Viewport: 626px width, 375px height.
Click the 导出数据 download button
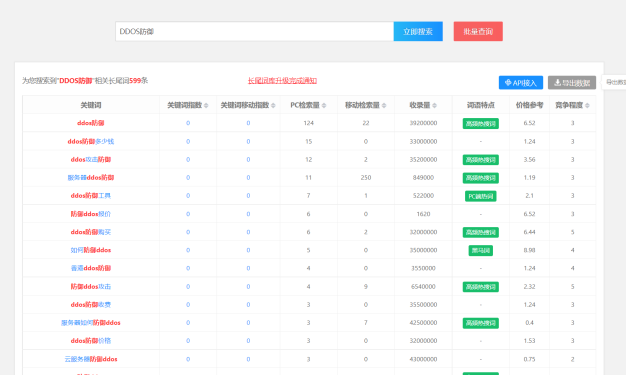(572, 83)
